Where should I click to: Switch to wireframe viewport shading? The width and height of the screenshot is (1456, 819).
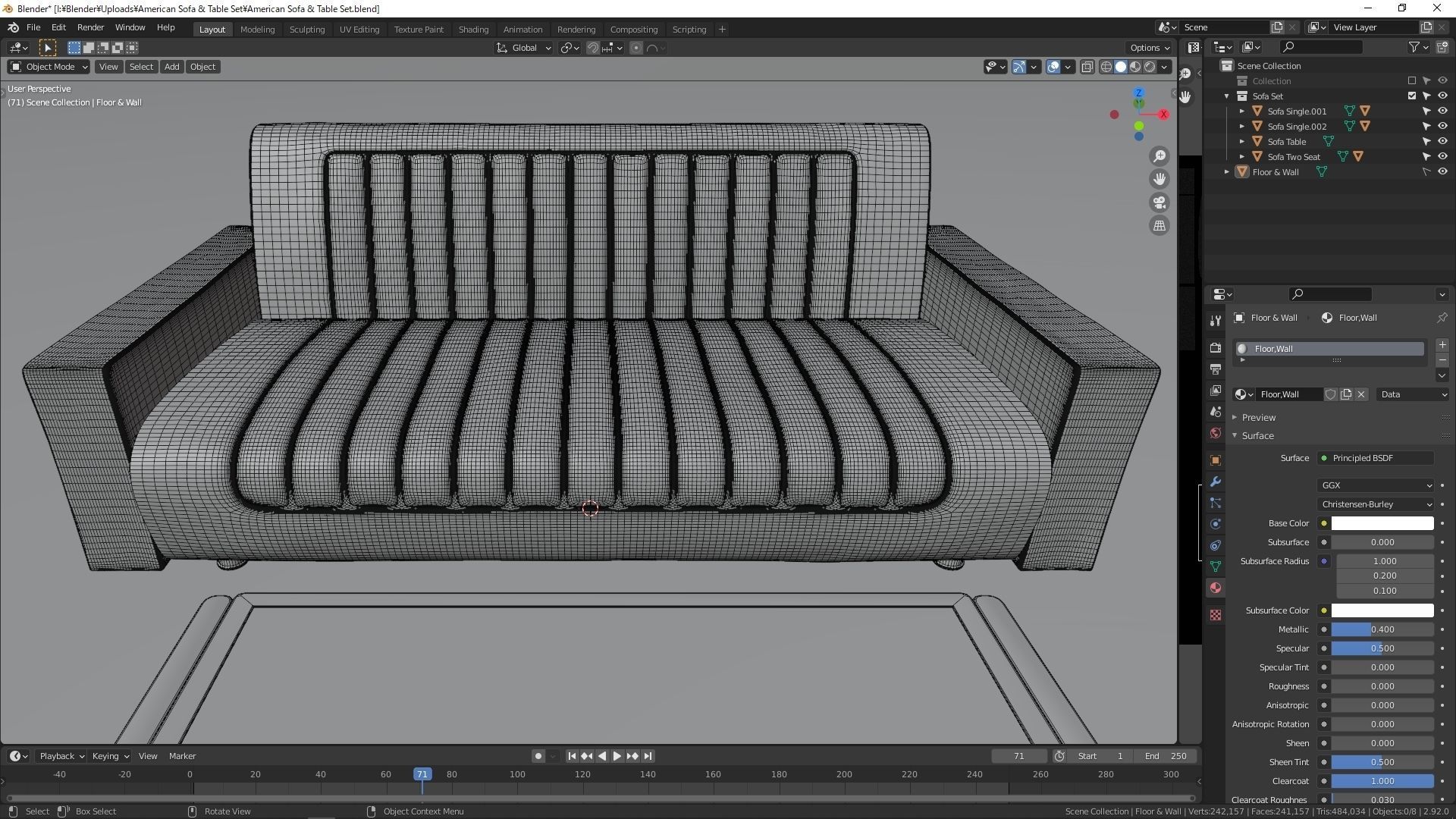(x=1106, y=67)
